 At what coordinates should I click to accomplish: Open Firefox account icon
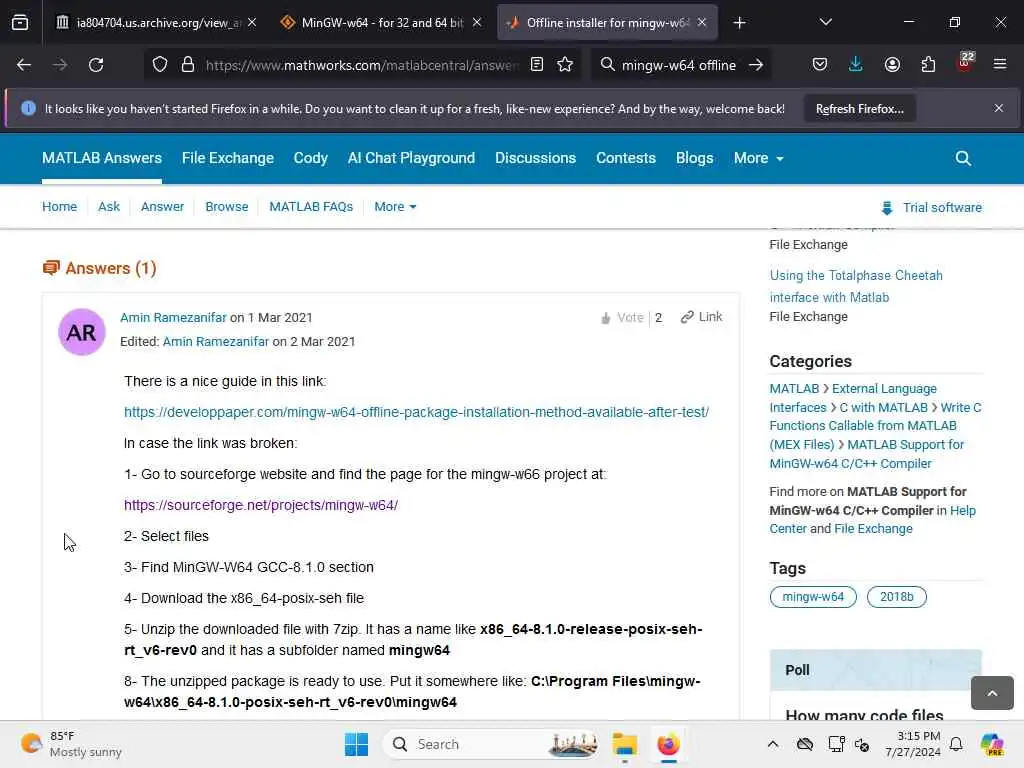(x=892, y=65)
